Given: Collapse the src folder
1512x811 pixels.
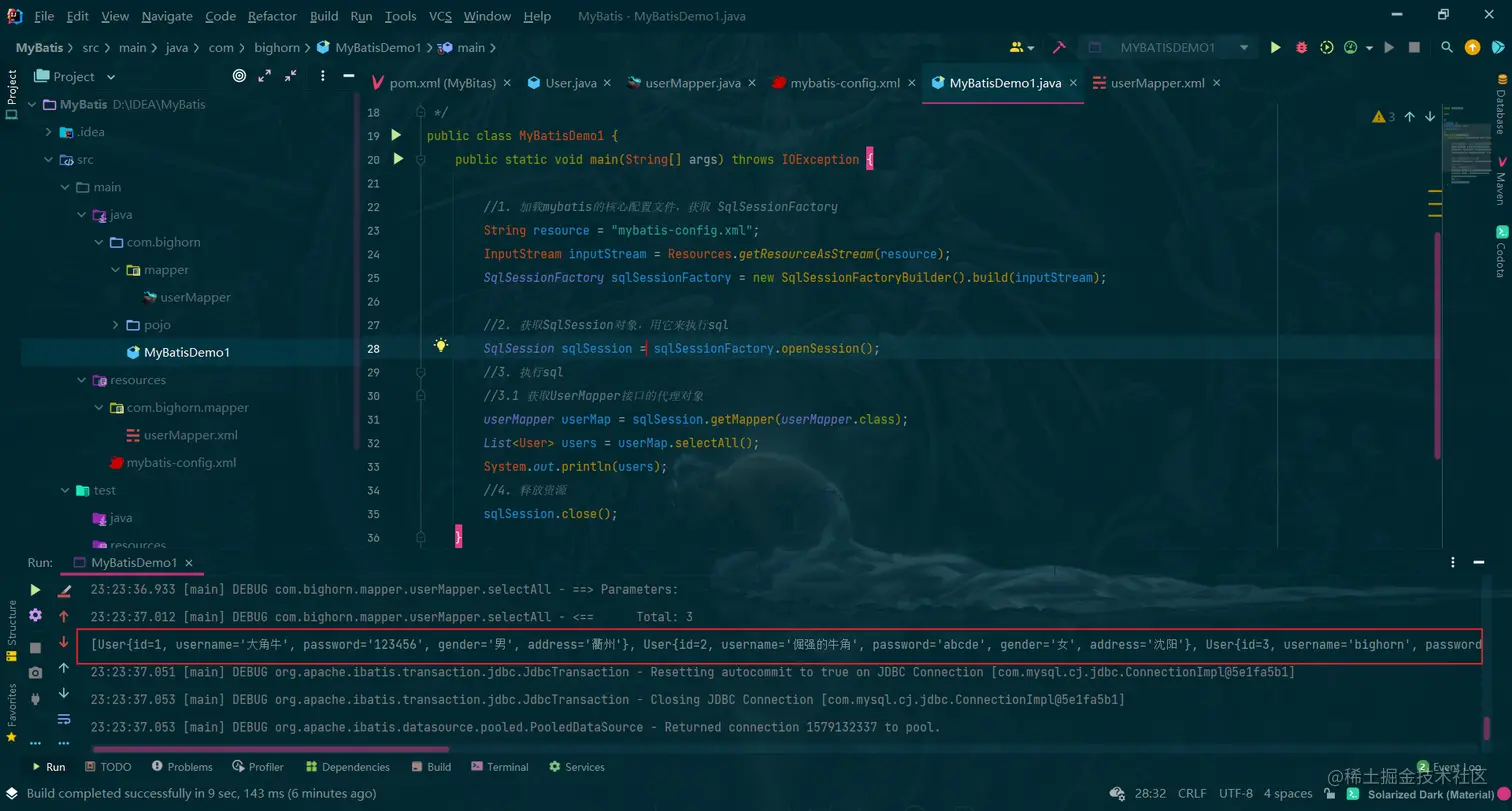Looking at the screenshot, I should coord(49,159).
